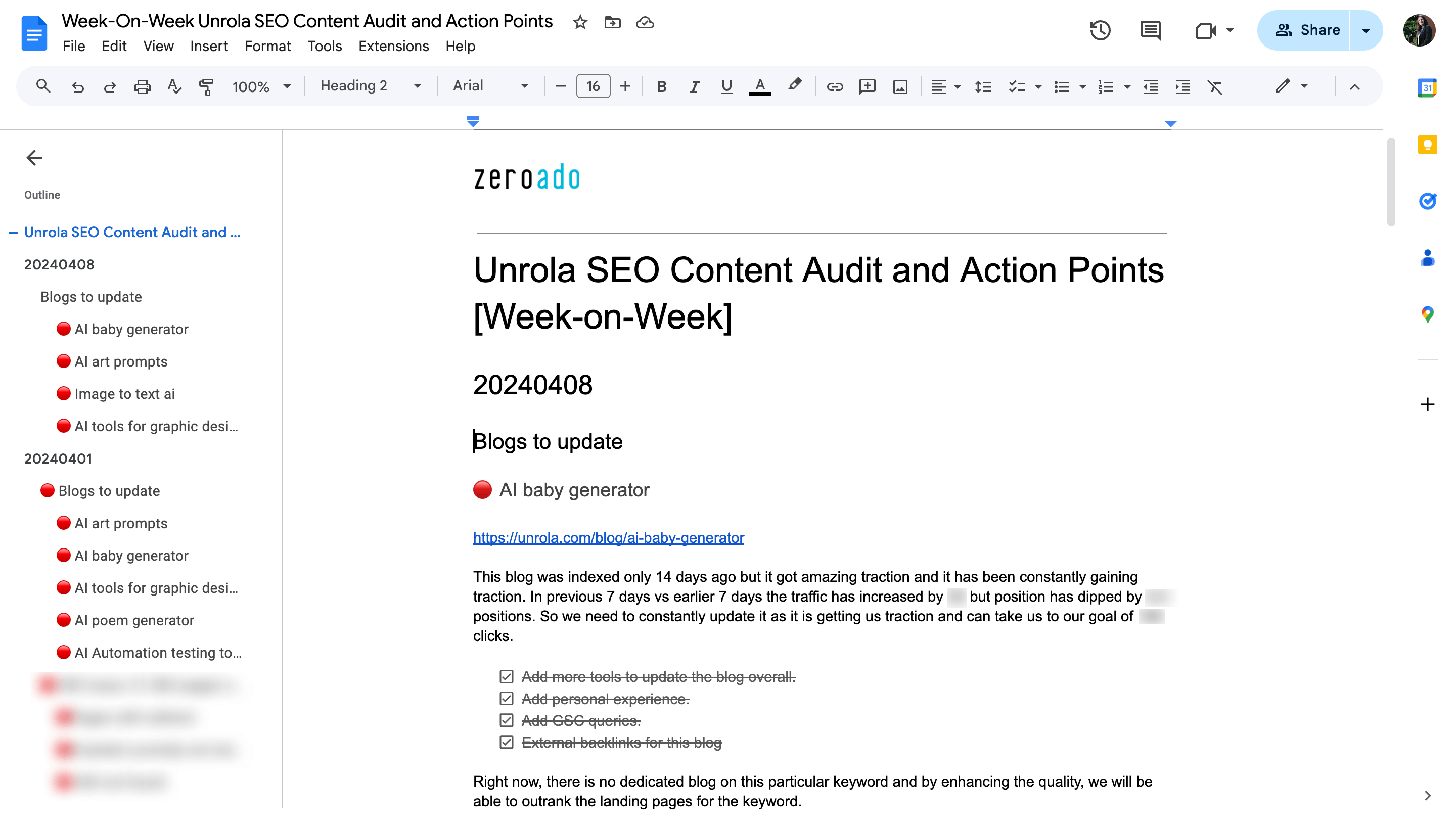Click the bold formatting icon
The height and width of the screenshot is (824, 1456).
[660, 87]
